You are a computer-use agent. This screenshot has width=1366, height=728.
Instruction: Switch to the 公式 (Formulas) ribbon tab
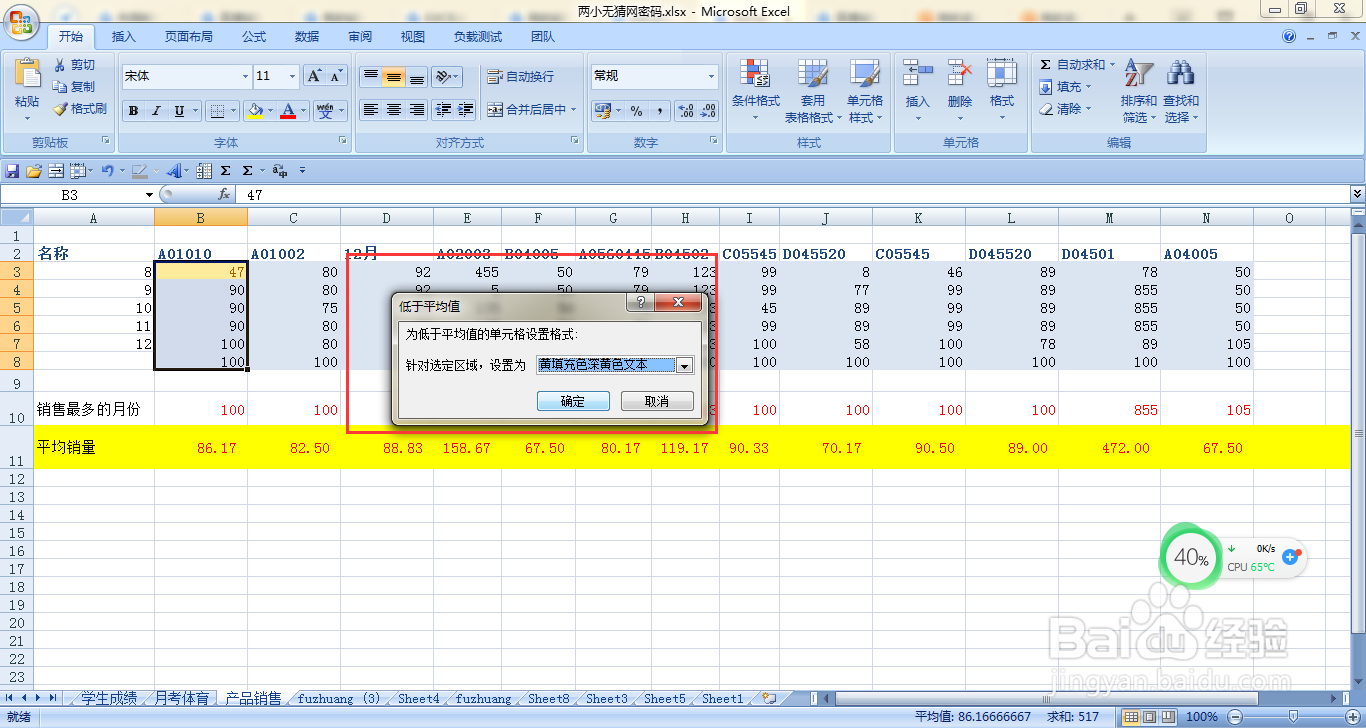(254, 37)
